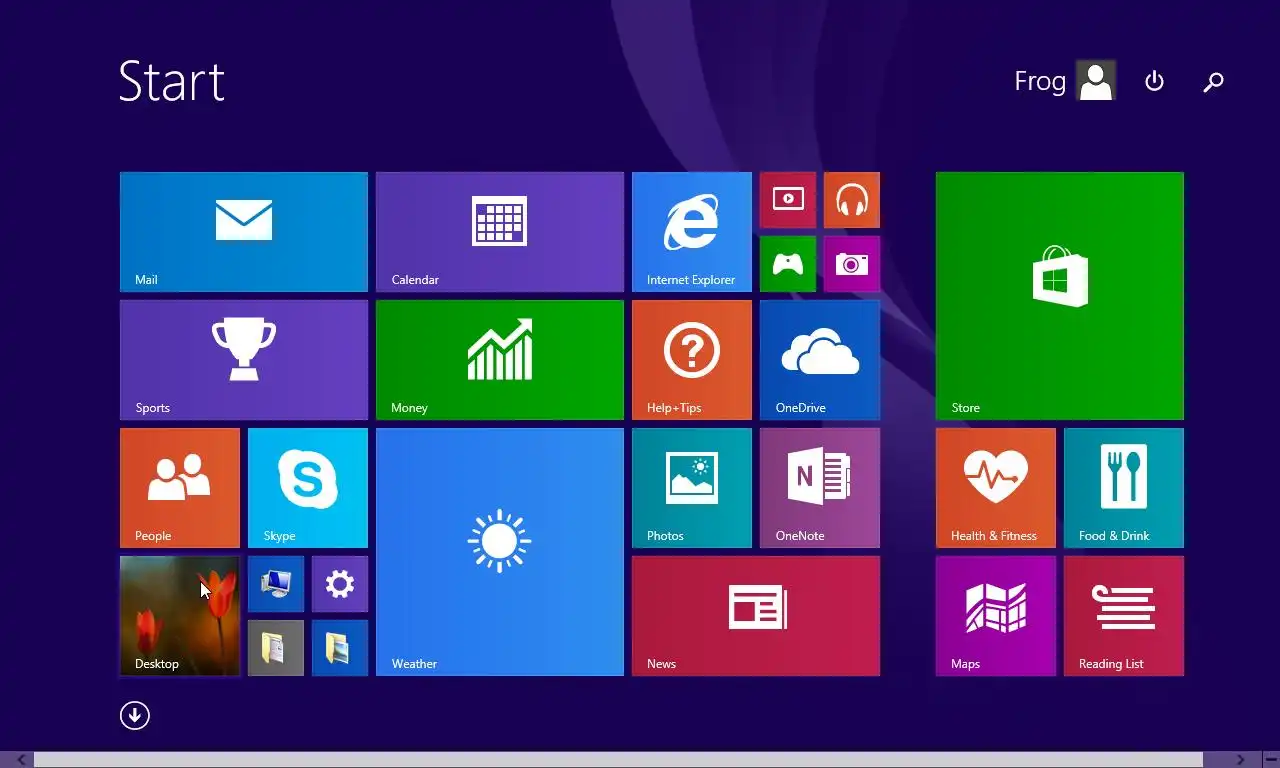Open the This PC computer tile

pos(276,584)
